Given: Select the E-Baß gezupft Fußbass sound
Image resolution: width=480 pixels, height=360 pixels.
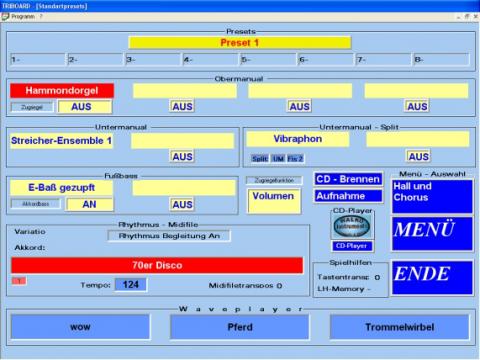Looking at the screenshot, I should (x=61, y=188).
